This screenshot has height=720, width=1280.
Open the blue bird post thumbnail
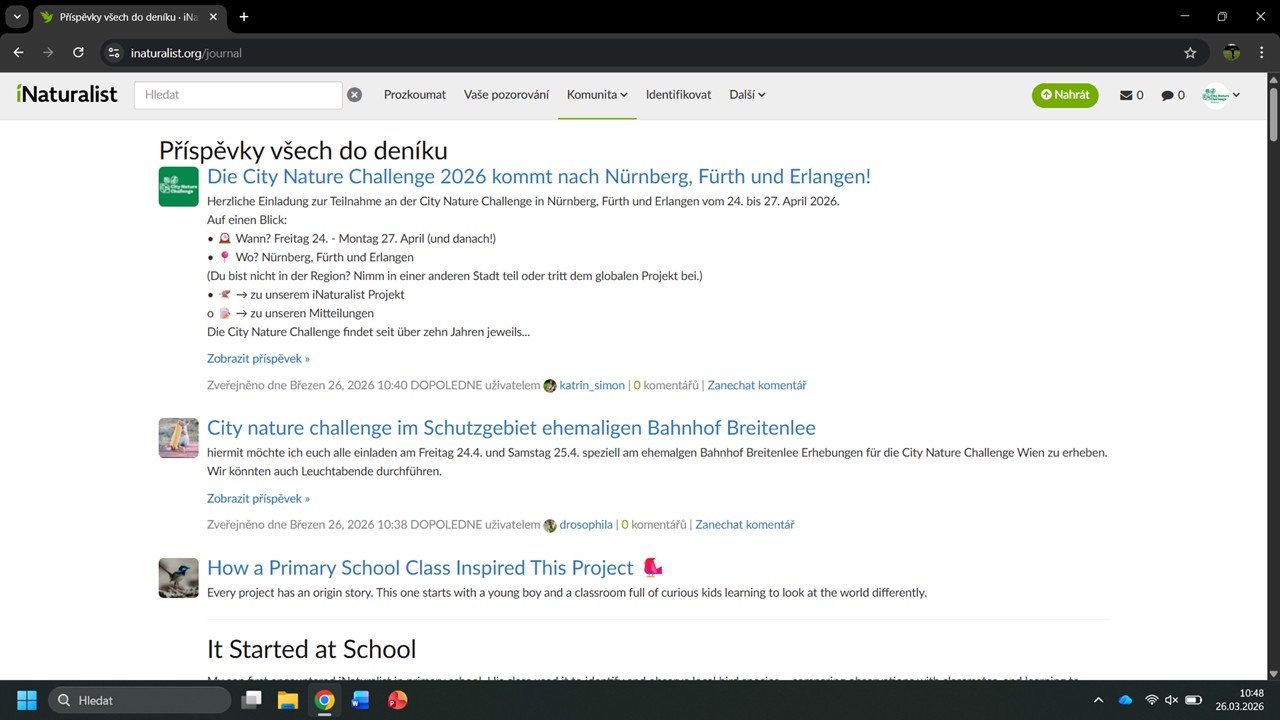[178, 578]
